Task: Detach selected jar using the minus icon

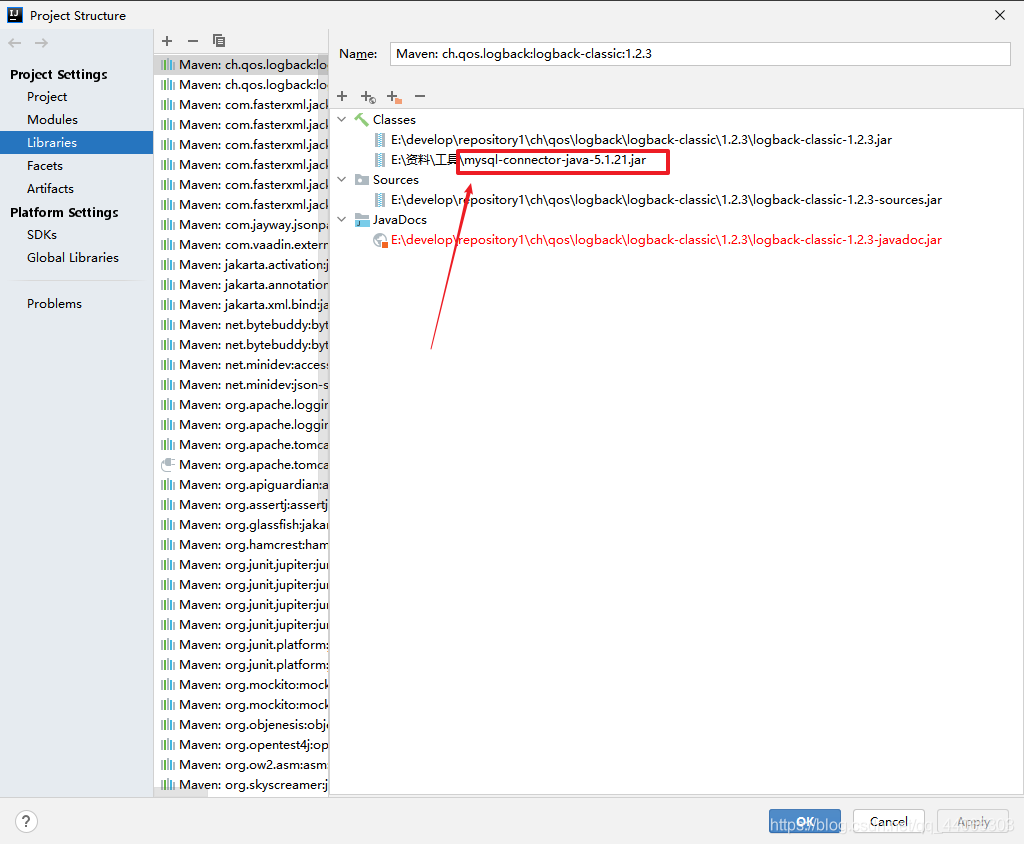Action: point(420,96)
